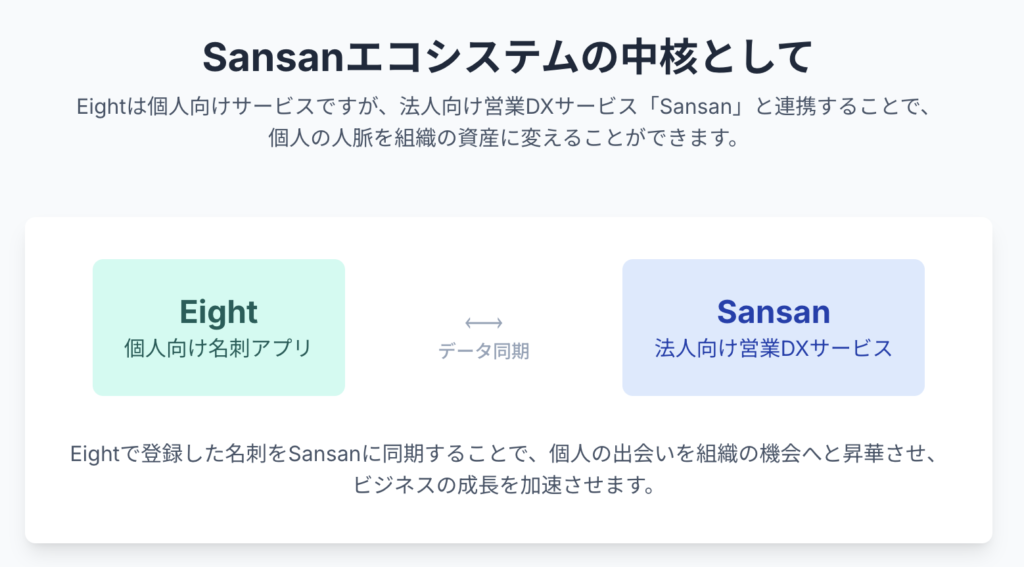The width and height of the screenshot is (1024, 567).
Task: Click the Eight title in green card
Action: click(x=219, y=312)
